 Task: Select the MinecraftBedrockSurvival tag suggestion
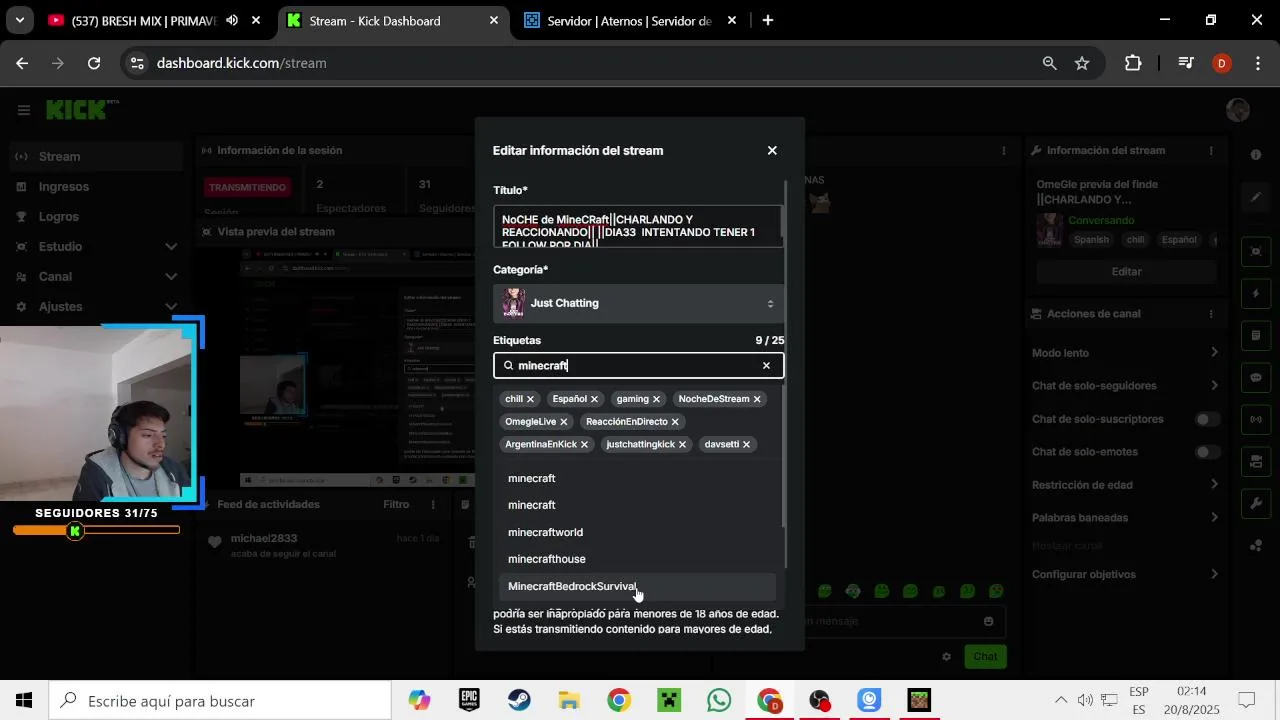pyautogui.click(x=637, y=587)
